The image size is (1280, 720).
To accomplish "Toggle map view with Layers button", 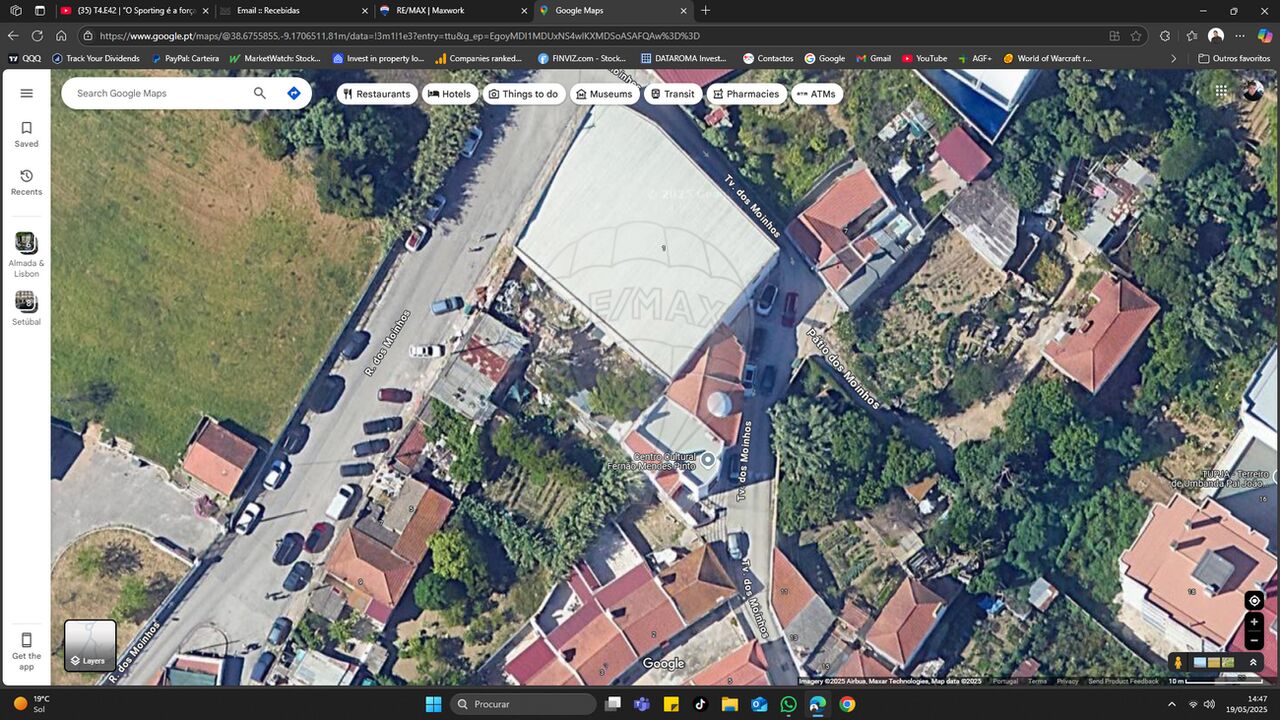I will point(90,645).
